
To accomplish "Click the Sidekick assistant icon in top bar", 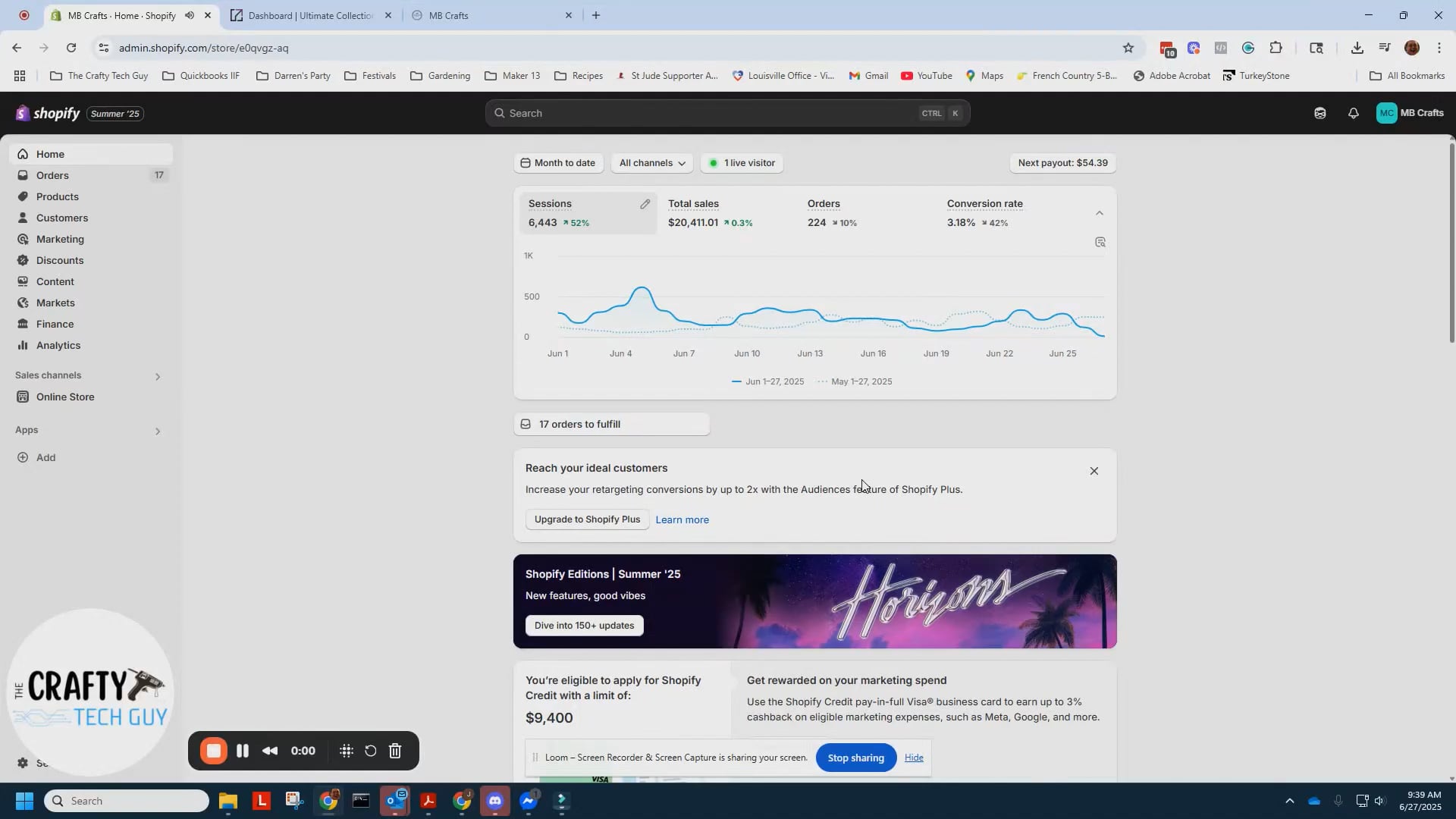I will pyautogui.click(x=1319, y=113).
